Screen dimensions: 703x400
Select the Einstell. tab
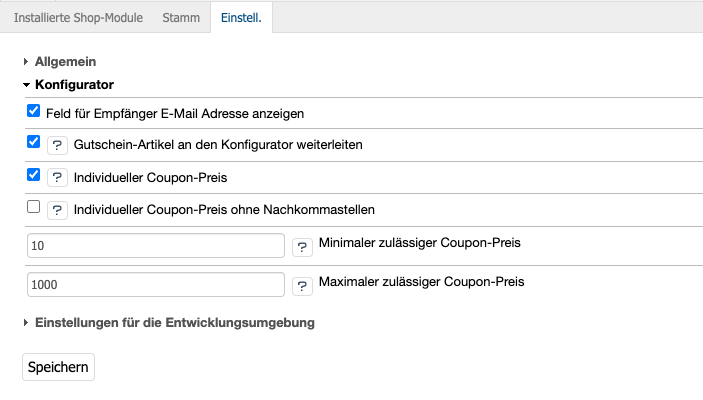pos(240,18)
